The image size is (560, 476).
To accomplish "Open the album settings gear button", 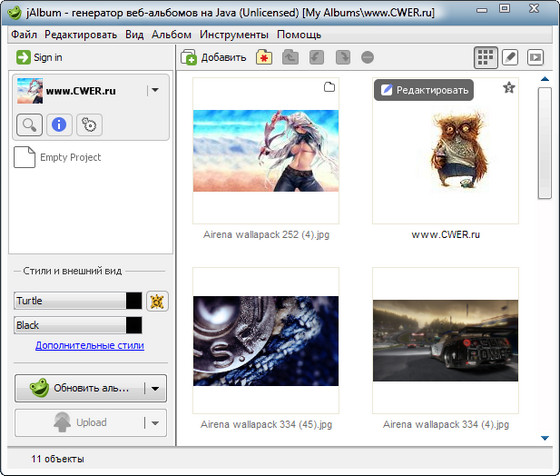I will 89,125.
